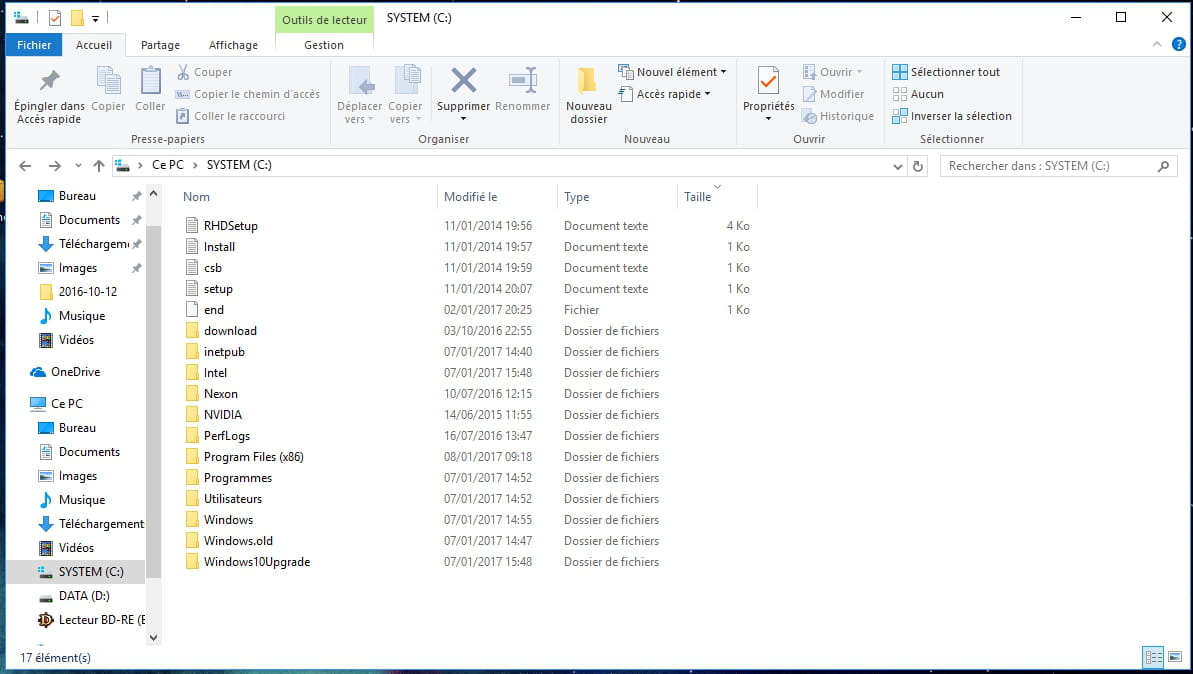This screenshot has height=674, width=1193.
Task: Click SYSTEM (C:) in address breadcrumb
Action: click(x=239, y=165)
